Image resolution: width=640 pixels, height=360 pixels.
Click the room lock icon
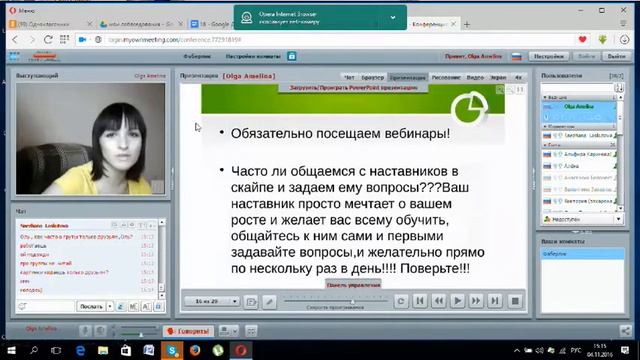pos(291,56)
